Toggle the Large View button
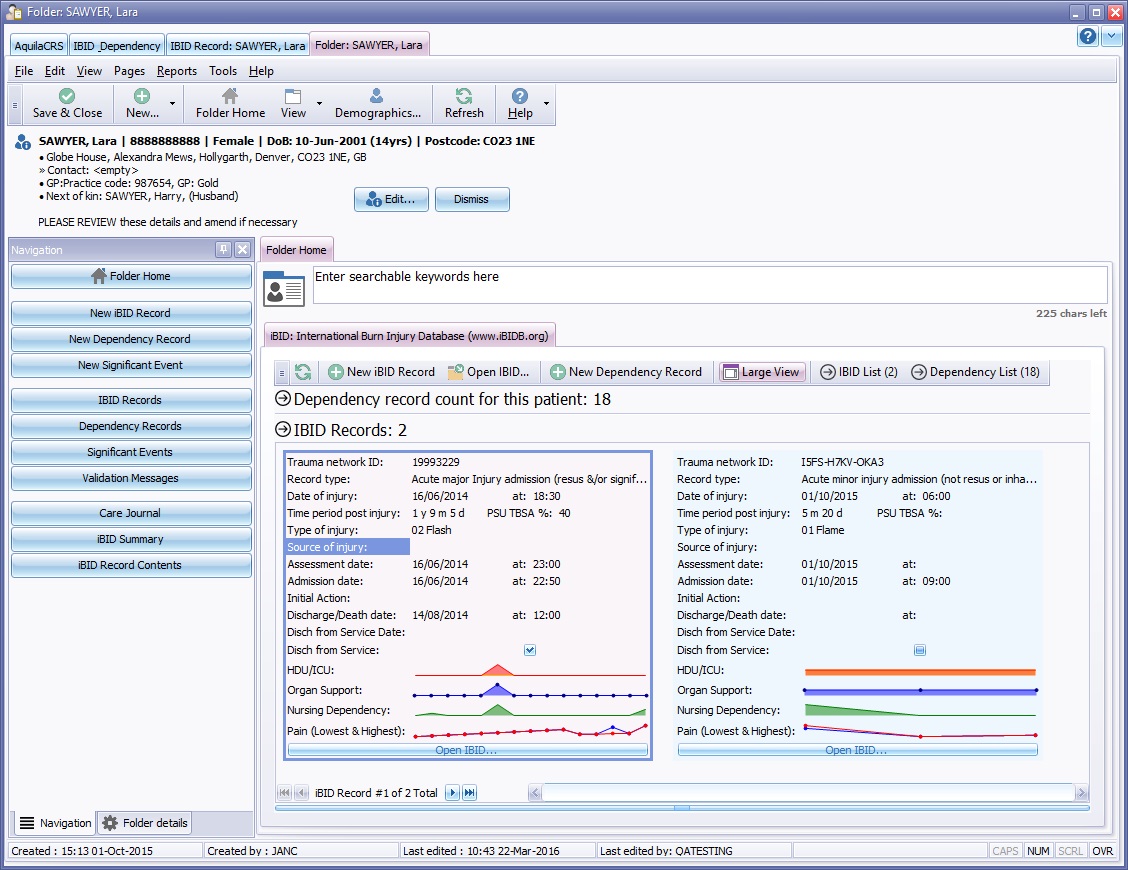Viewport: 1128px width, 870px height. [x=761, y=372]
